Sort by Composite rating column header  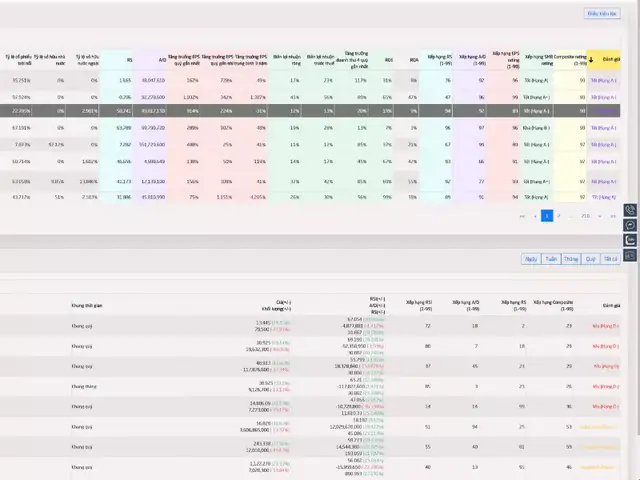tap(568, 60)
